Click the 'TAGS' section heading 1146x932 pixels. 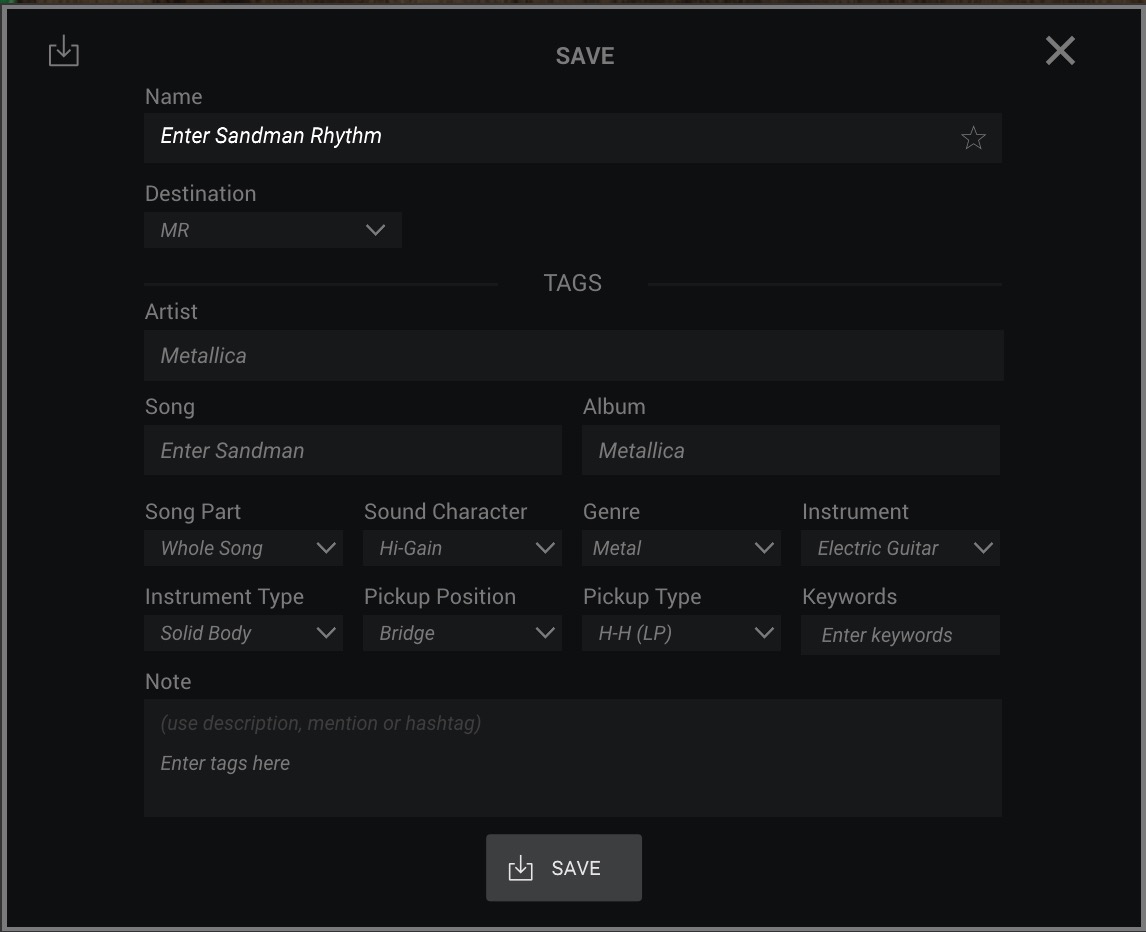coord(572,283)
